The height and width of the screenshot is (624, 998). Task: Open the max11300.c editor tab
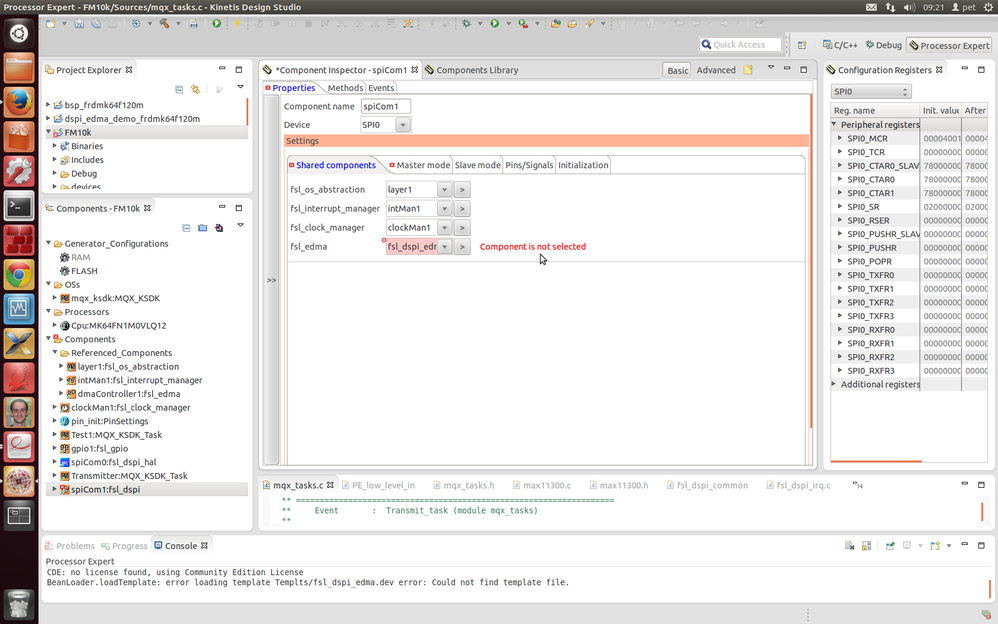542,485
